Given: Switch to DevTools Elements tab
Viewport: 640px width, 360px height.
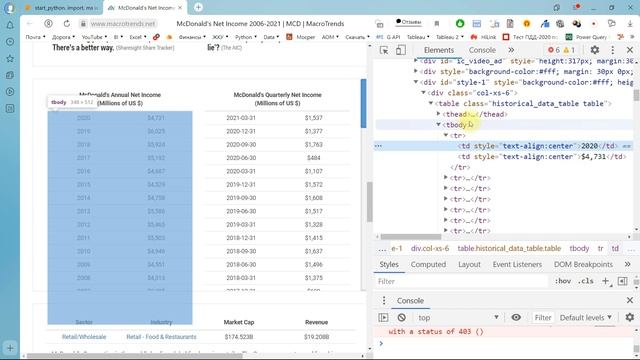Looking at the screenshot, I should click(x=439, y=50).
